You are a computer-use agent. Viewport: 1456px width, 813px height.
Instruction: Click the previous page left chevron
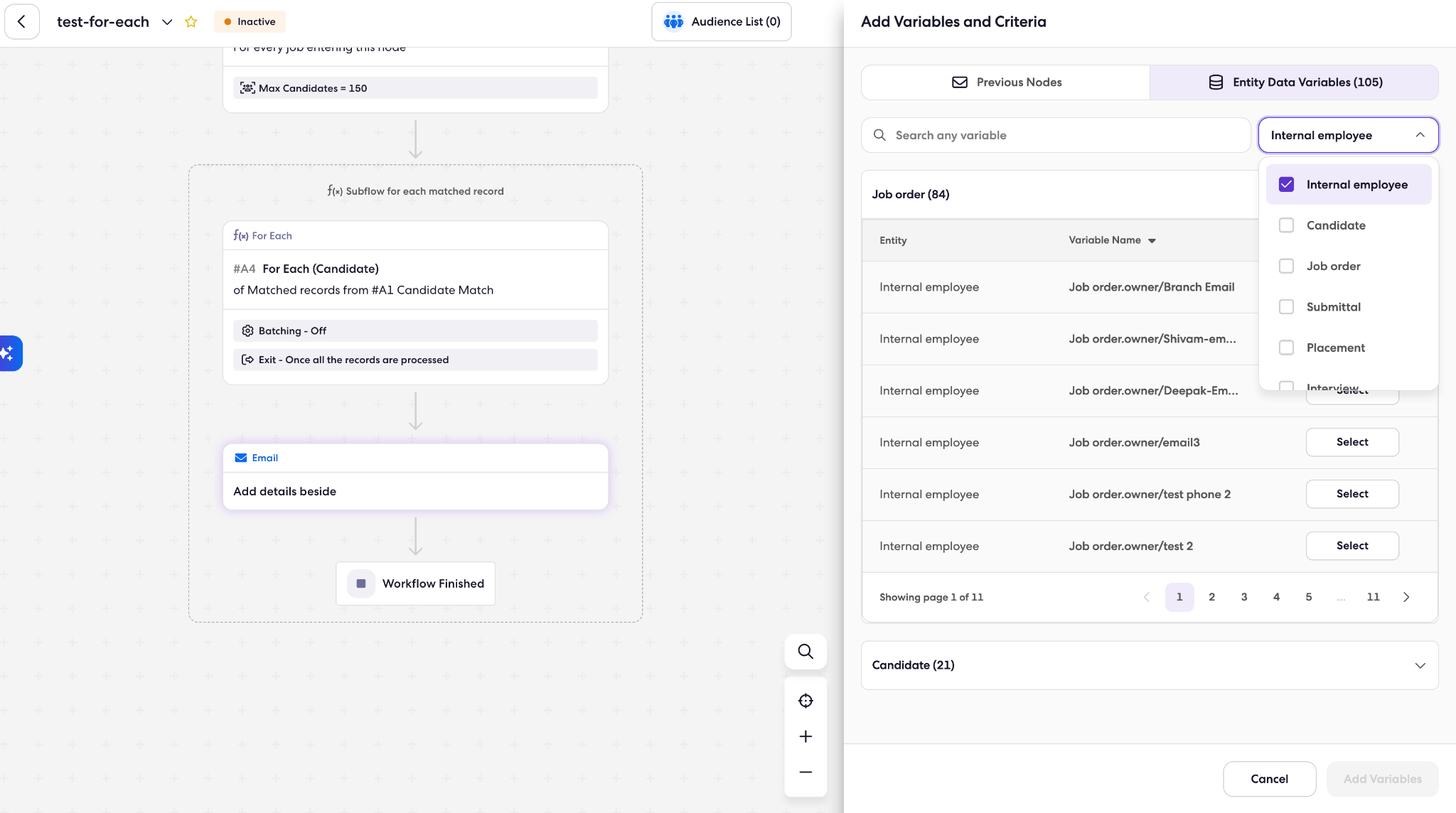click(x=1147, y=597)
